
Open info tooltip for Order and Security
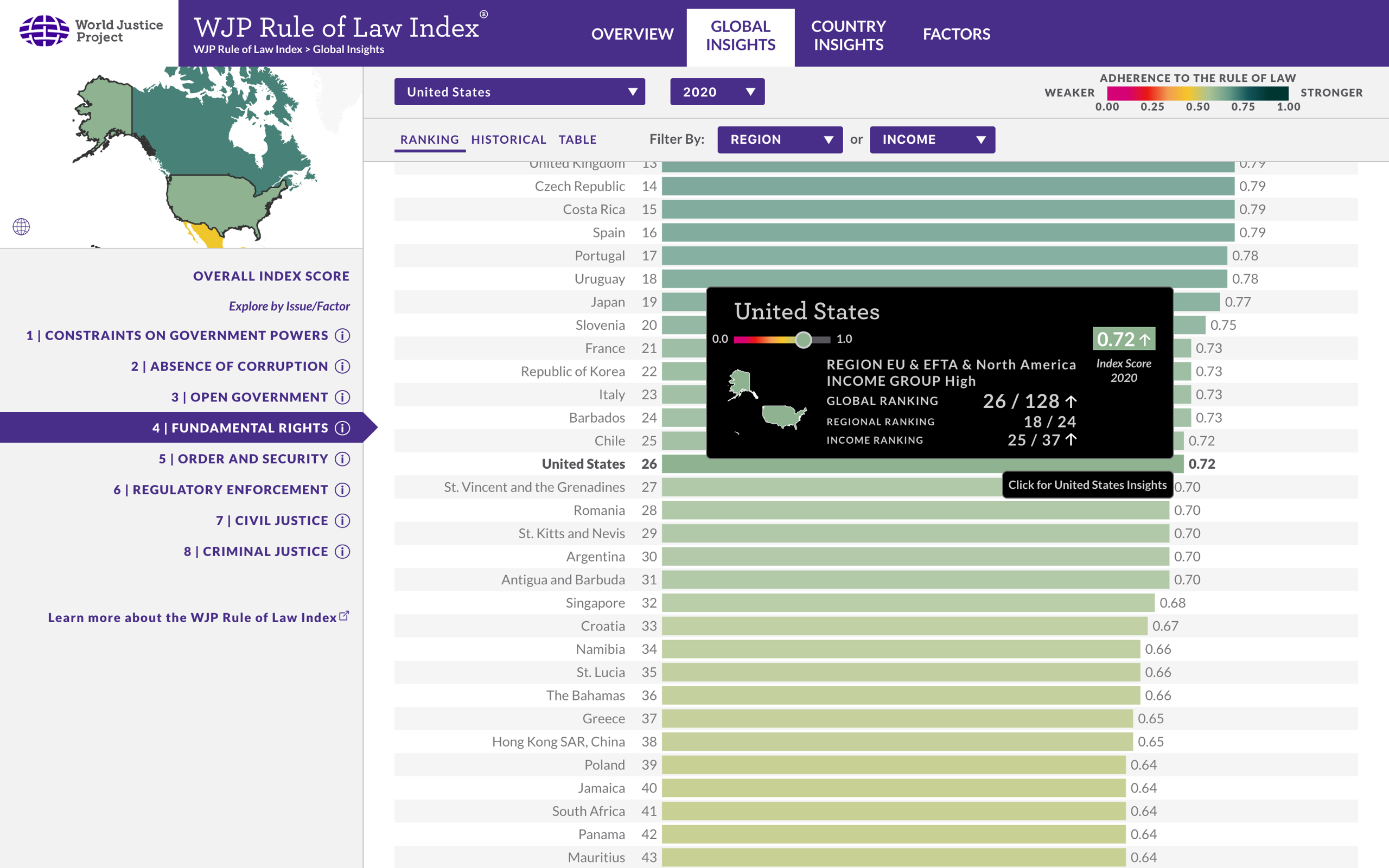click(343, 459)
